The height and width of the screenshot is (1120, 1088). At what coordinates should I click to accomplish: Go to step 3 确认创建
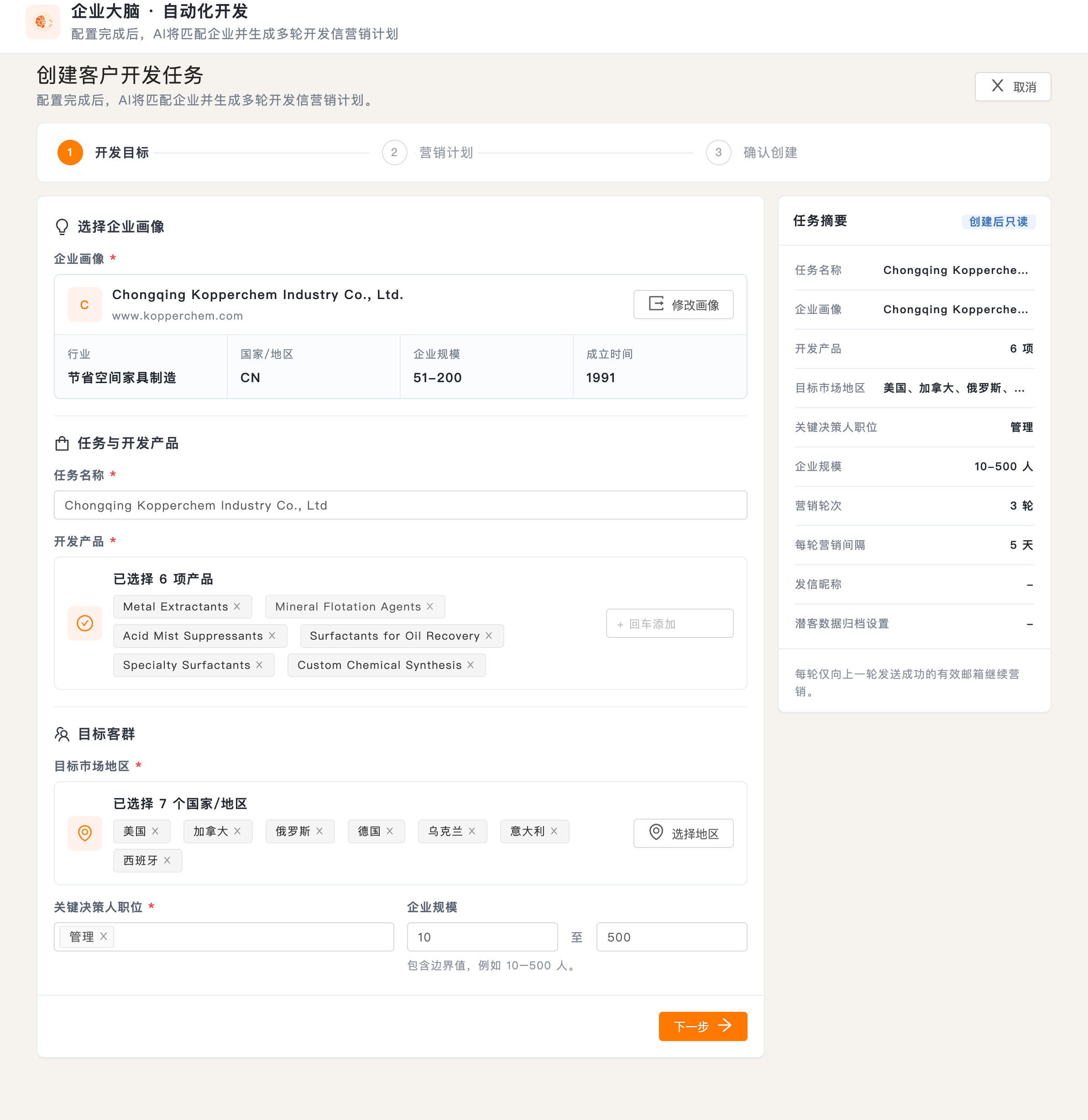pos(752,152)
